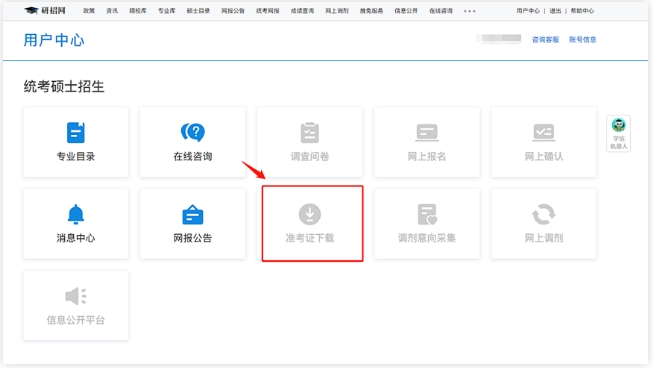Open the 资讯 navigation item
Screen dimensions: 653x368
[x=112, y=11]
